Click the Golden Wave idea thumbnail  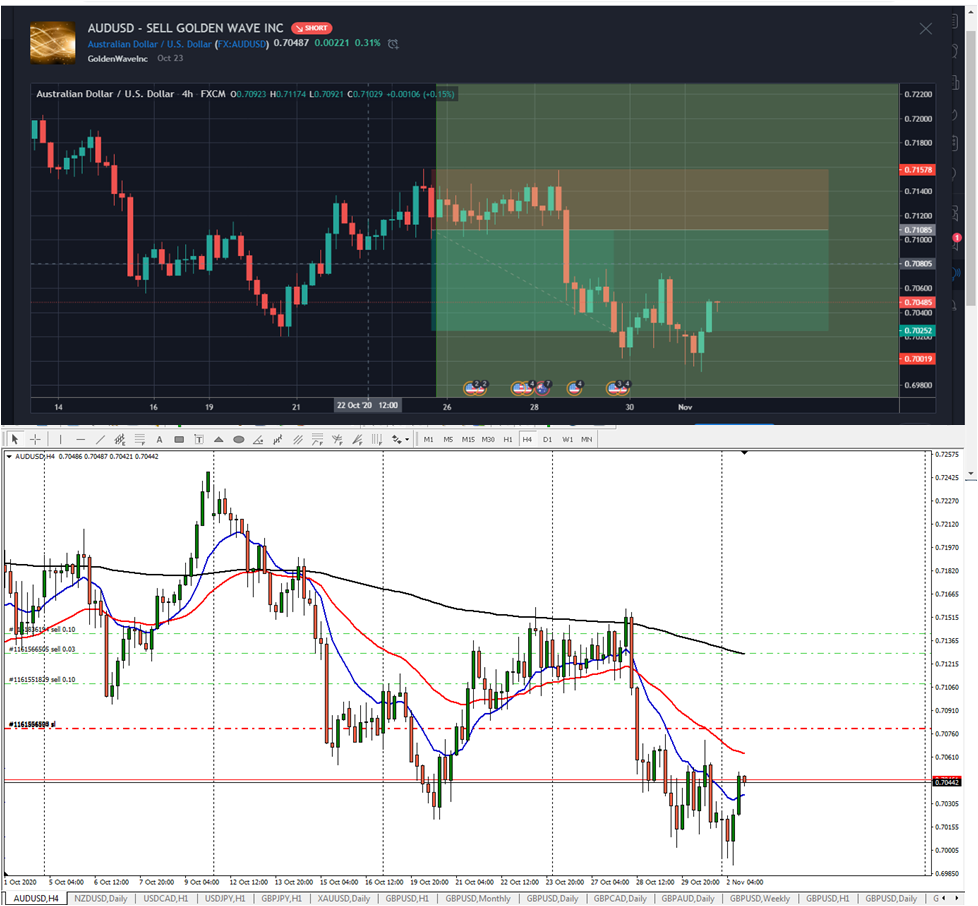point(53,43)
